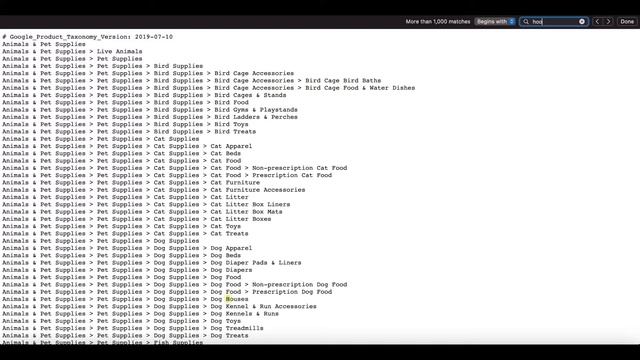Viewport: 640px width, 360px height.
Task: Click 'Non-prescription Cat Food' text
Action: point(300,168)
